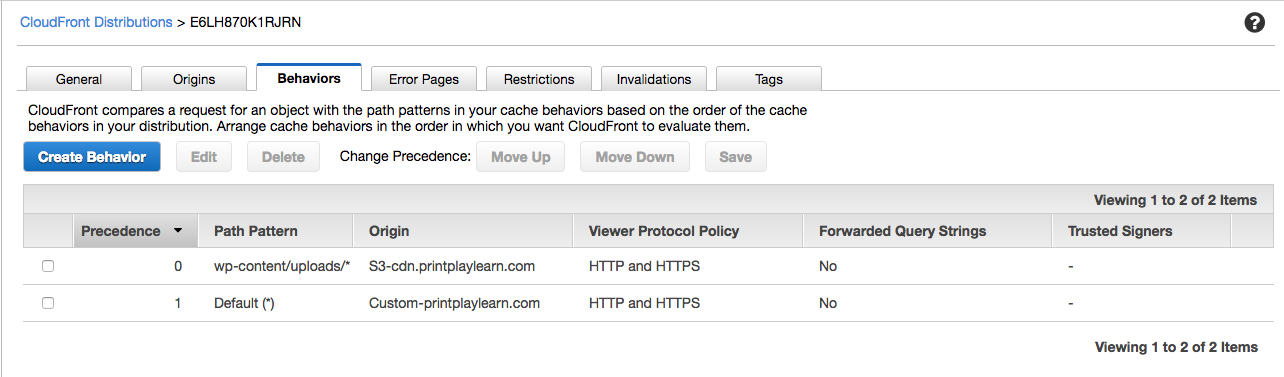Viewport: 1284px width, 377px height.
Task: Click the Move Up button
Action: click(x=521, y=157)
